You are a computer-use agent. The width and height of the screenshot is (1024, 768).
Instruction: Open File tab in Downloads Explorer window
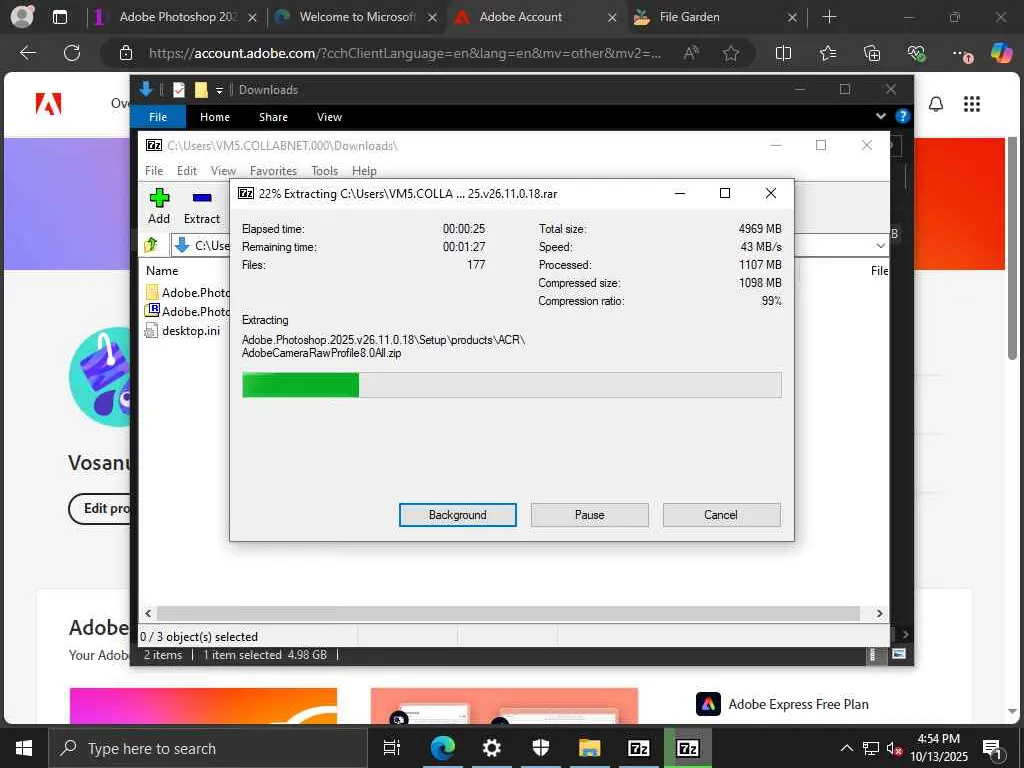click(158, 117)
